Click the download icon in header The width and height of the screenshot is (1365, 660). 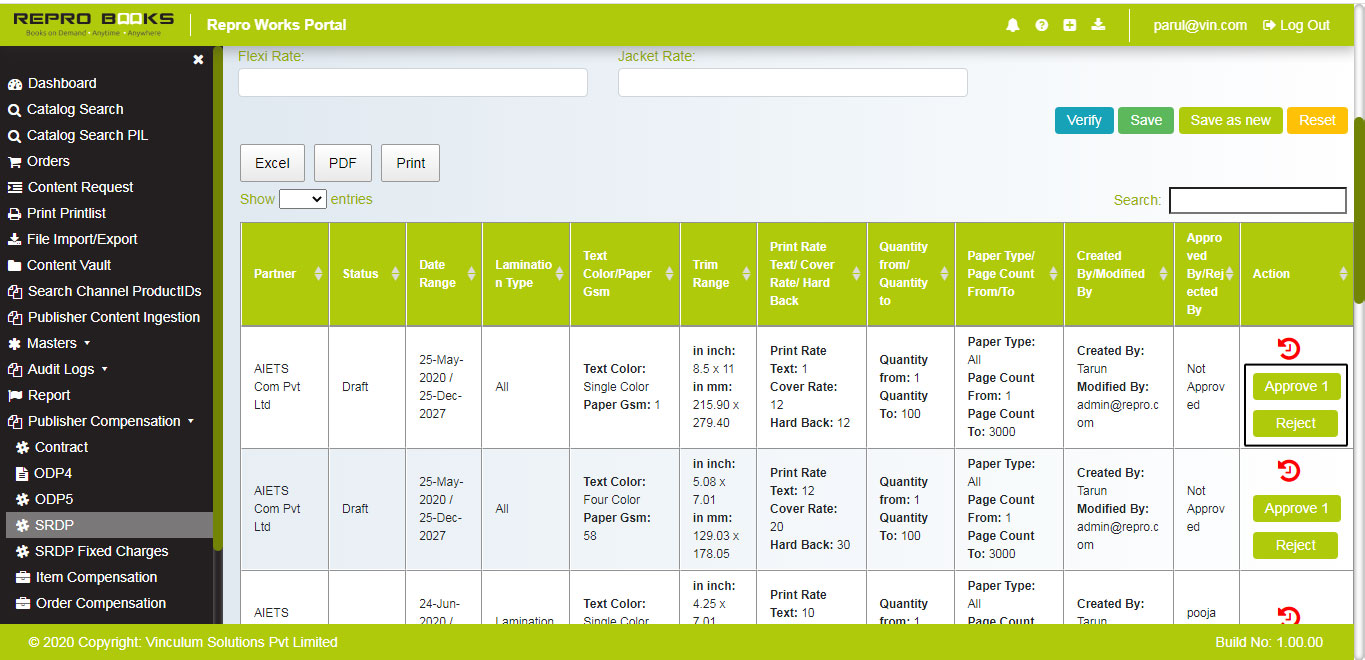coord(1098,25)
